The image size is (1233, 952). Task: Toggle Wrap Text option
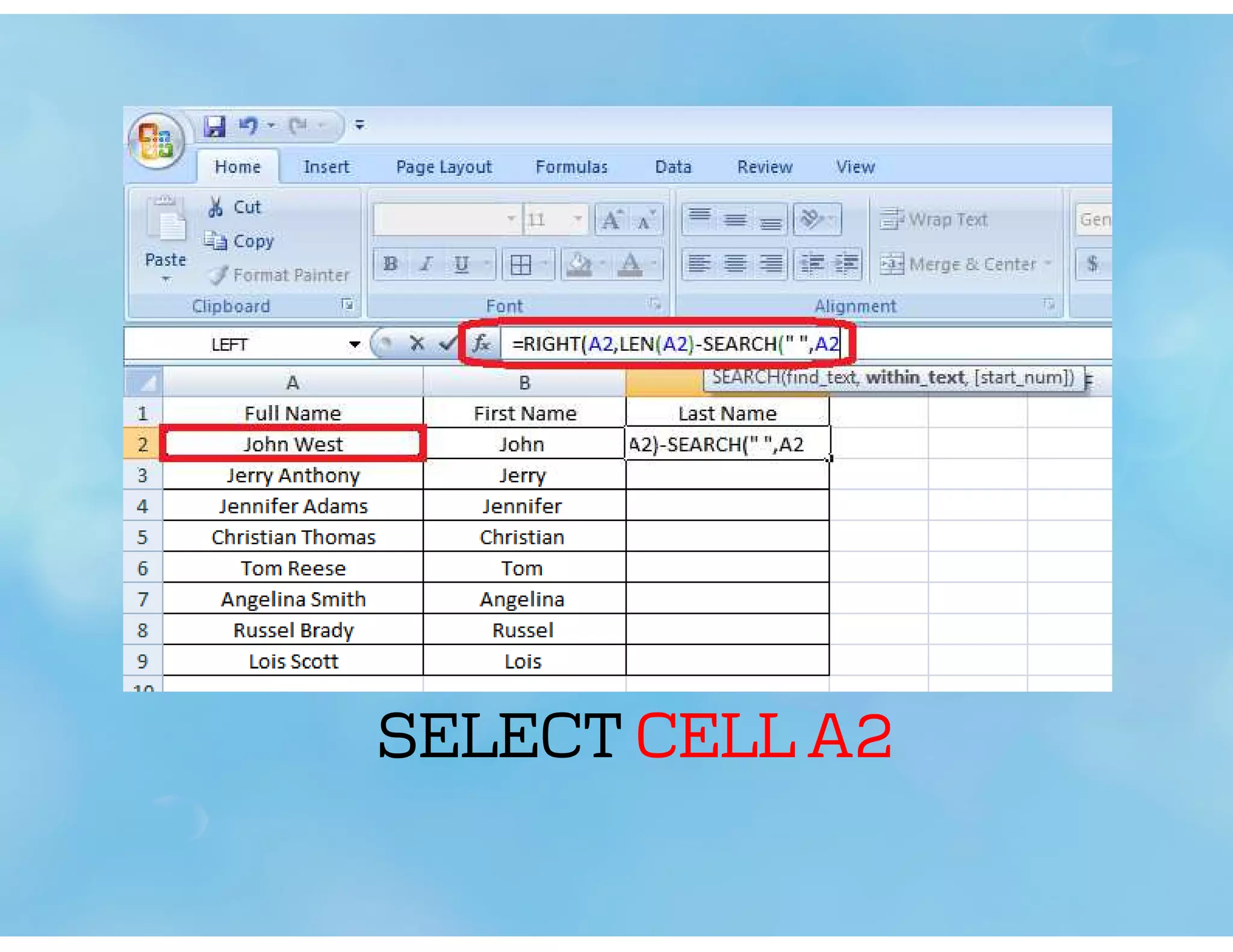tap(934, 220)
